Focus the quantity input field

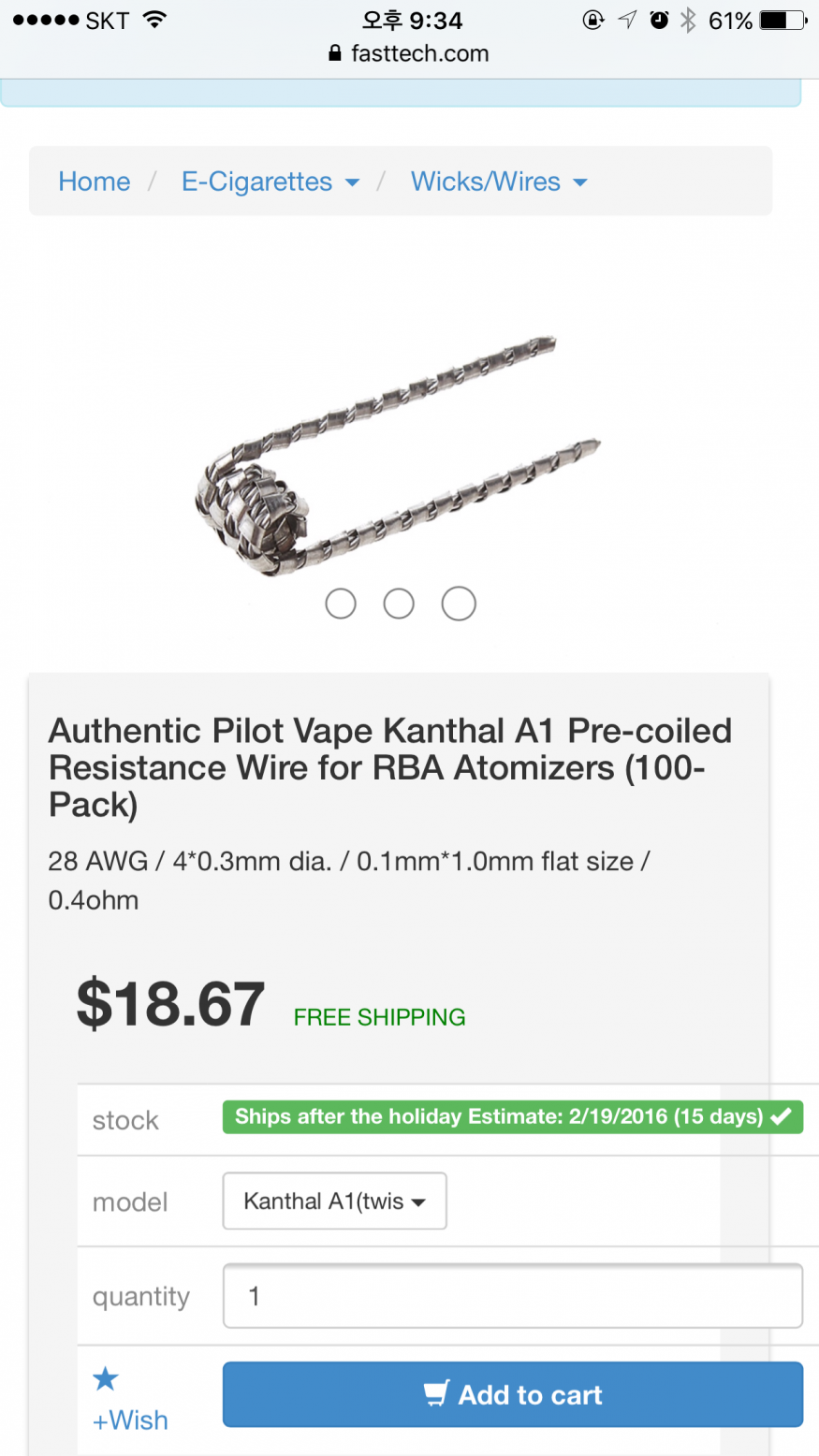click(513, 1296)
